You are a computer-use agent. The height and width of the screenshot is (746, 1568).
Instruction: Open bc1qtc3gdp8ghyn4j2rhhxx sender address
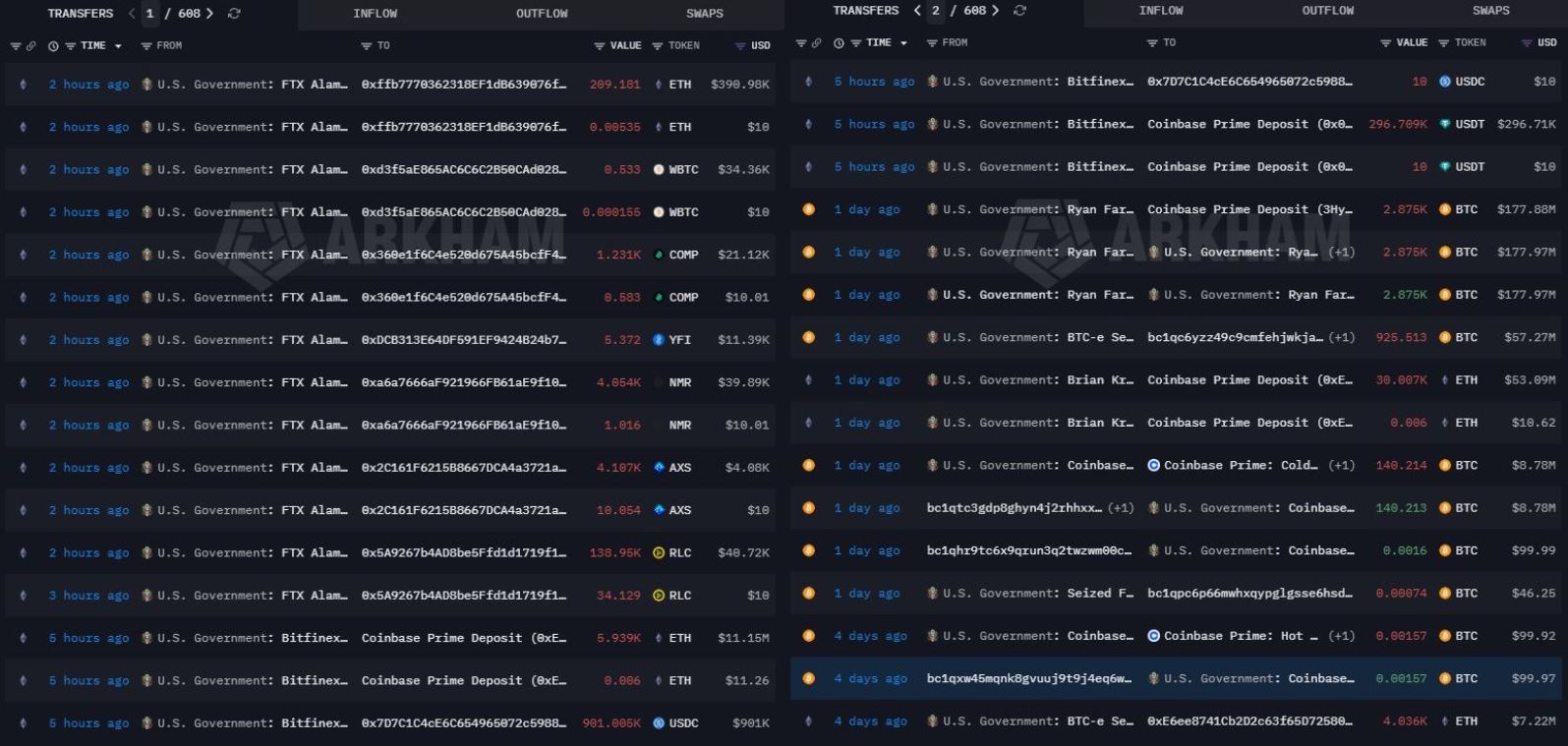pos(1015,508)
